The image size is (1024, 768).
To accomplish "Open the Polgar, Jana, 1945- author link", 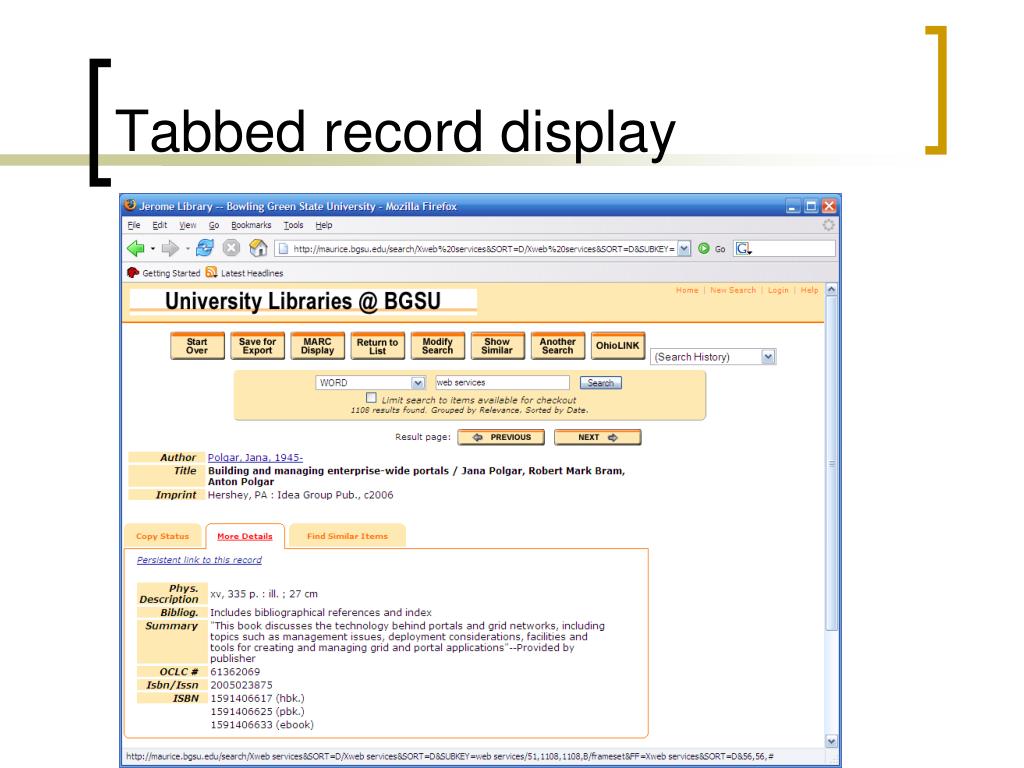I will (x=255, y=458).
